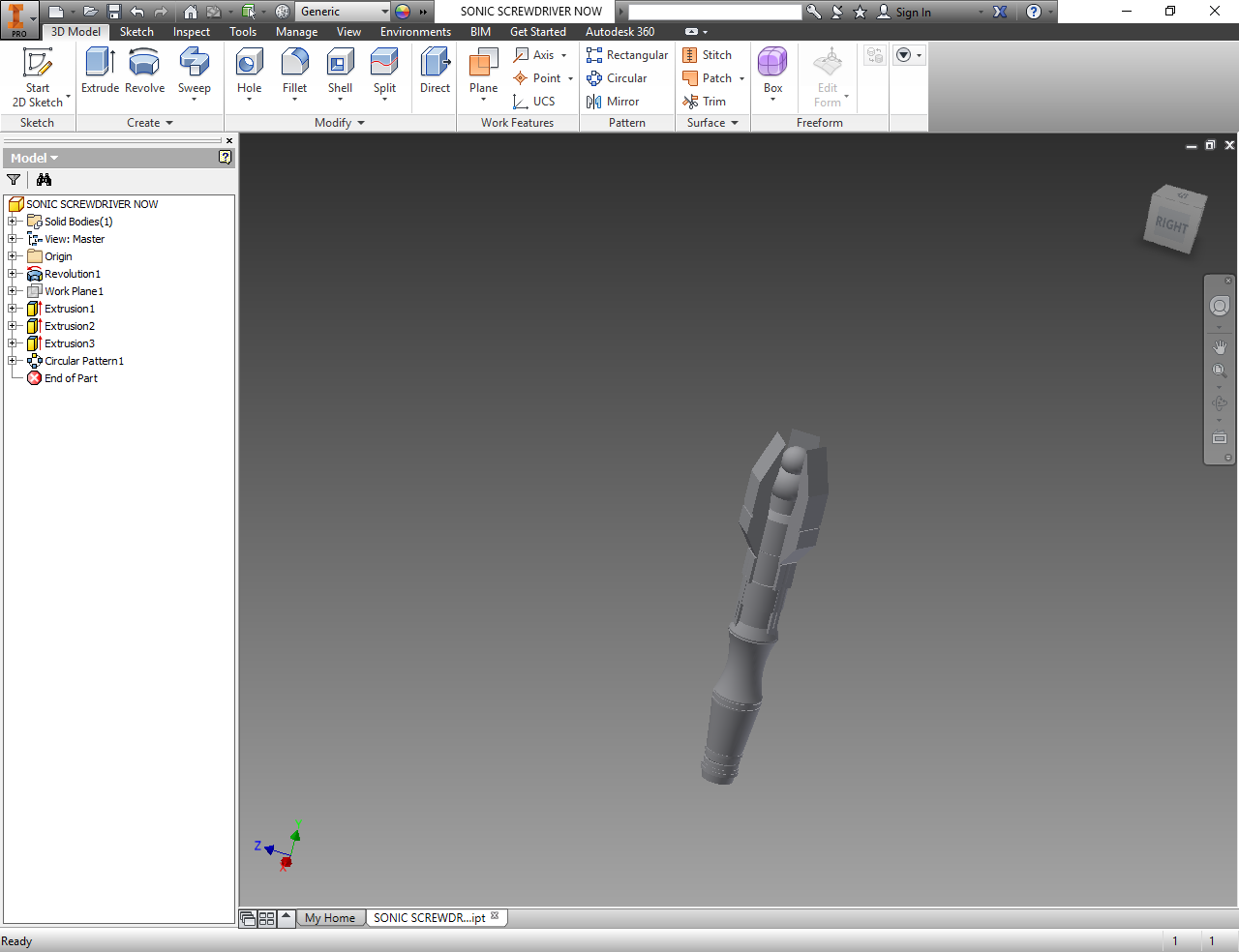Expand the Modify panel dropdown
This screenshot has height=952, width=1239.
click(339, 123)
